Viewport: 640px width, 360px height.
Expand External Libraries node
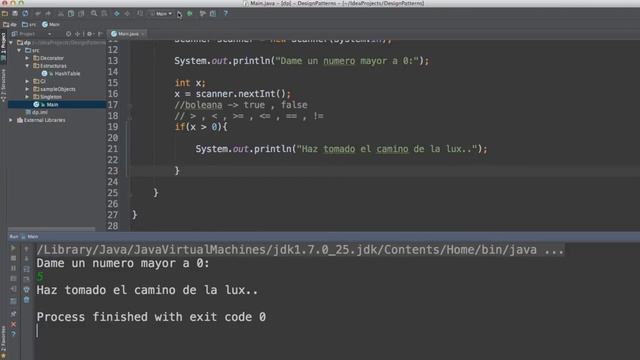11,120
